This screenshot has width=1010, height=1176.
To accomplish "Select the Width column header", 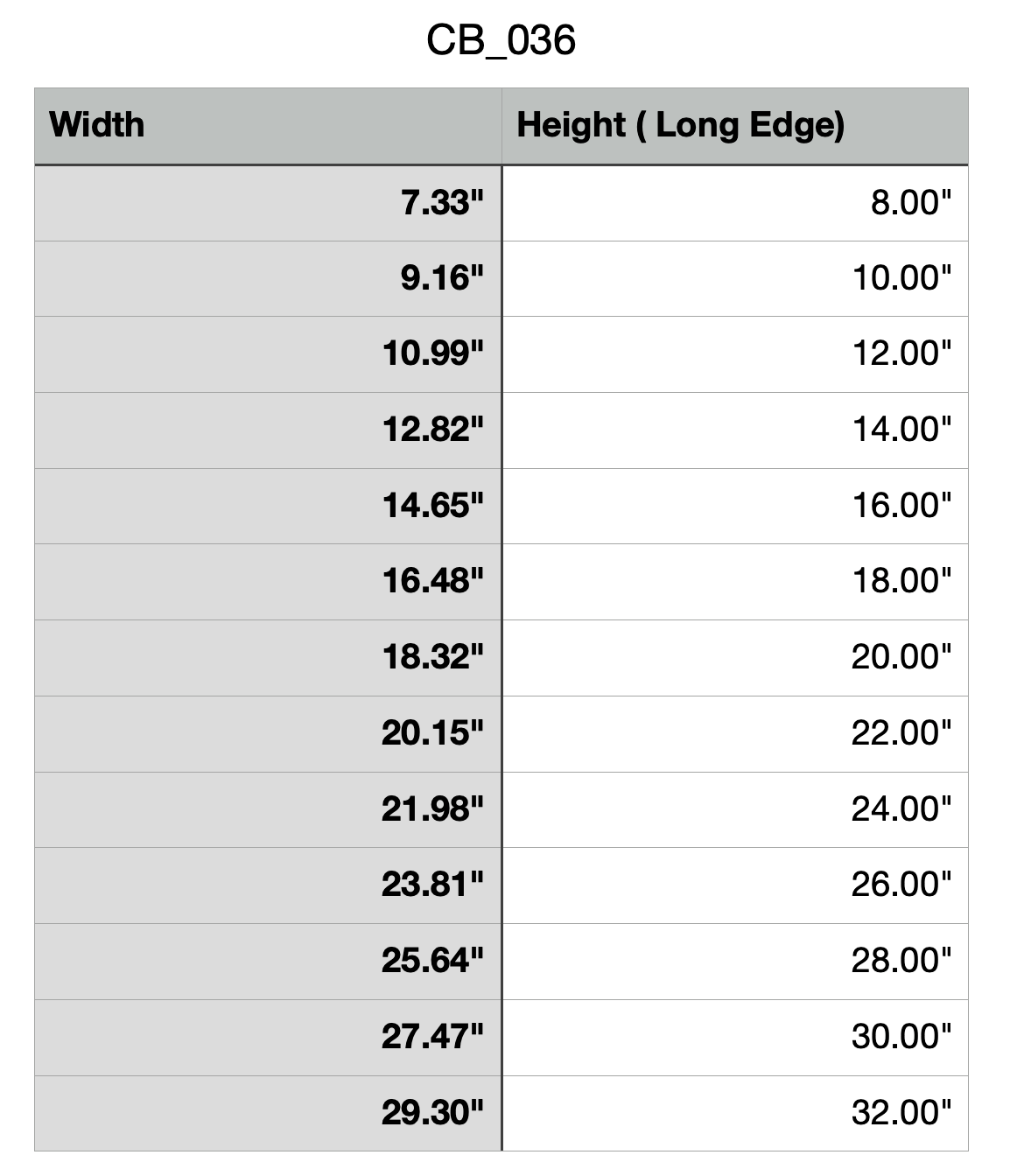I will coord(97,125).
